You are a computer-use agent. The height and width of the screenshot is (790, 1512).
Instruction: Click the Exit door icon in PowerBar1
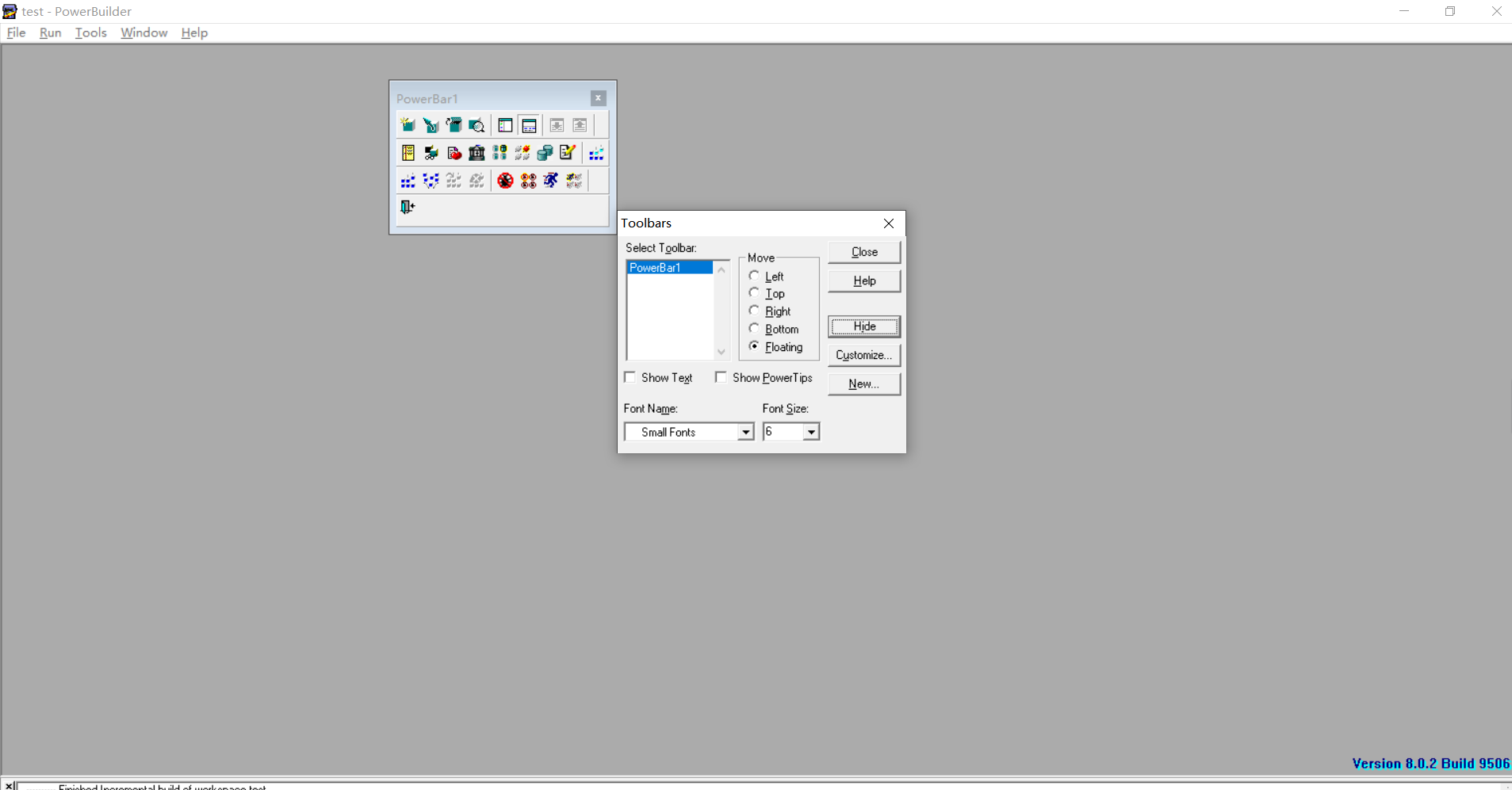tap(408, 207)
